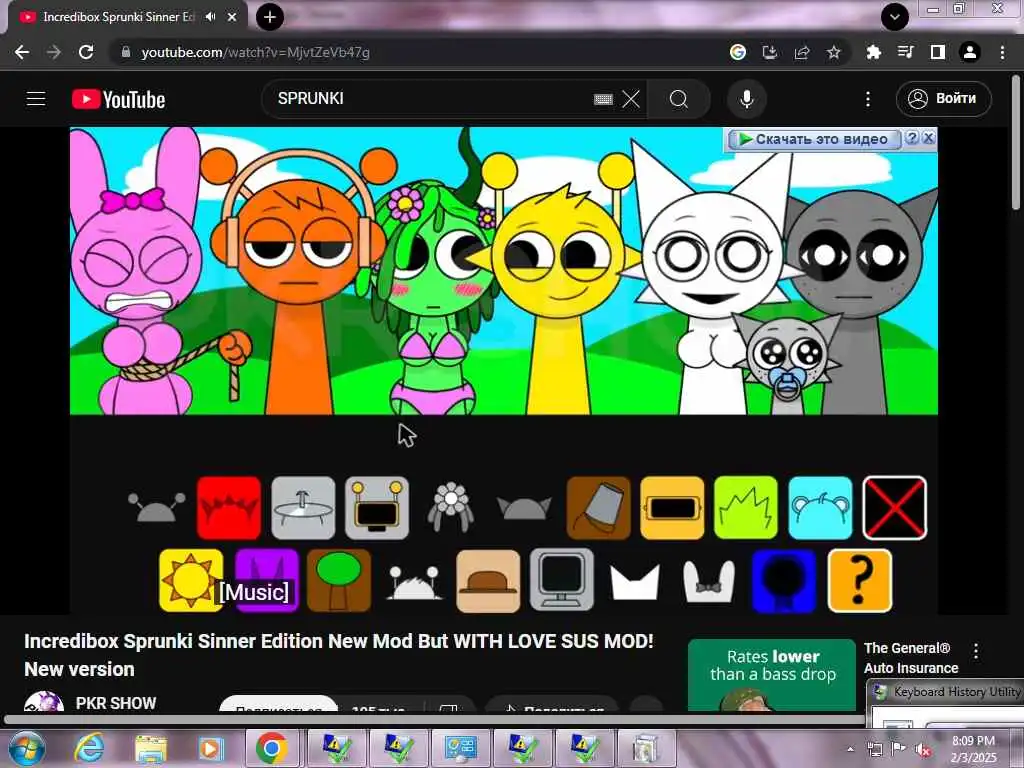Screen dimensions: 1024x768
Task: Open the Windows Start button
Action: [25, 748]
